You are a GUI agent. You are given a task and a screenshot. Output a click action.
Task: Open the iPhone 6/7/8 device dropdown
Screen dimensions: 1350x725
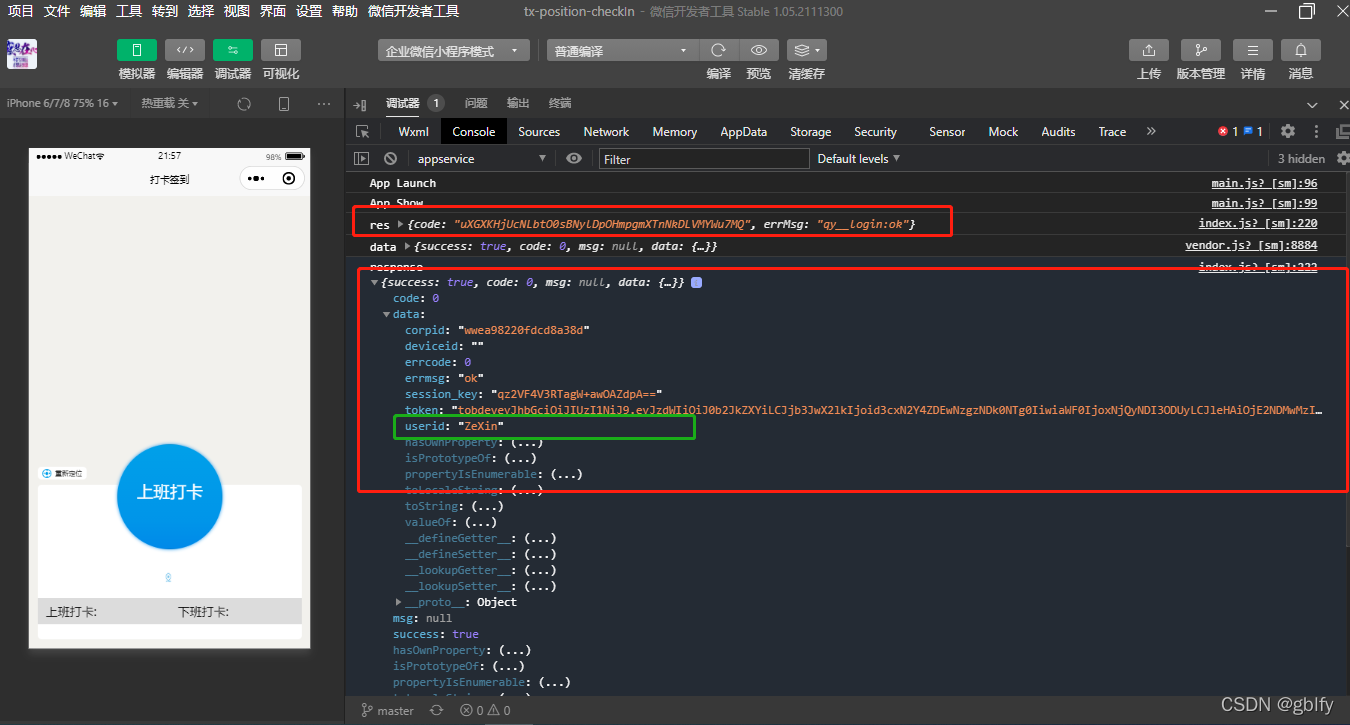point(62,103)
